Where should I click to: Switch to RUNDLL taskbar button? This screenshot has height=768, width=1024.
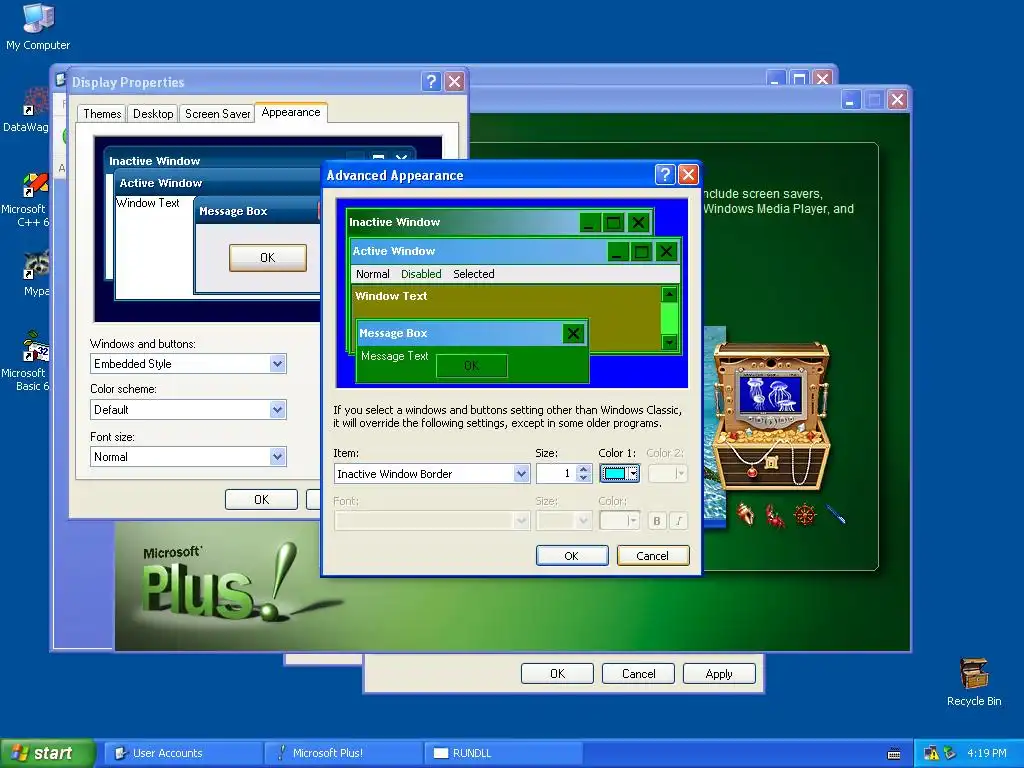click(504, 754)
